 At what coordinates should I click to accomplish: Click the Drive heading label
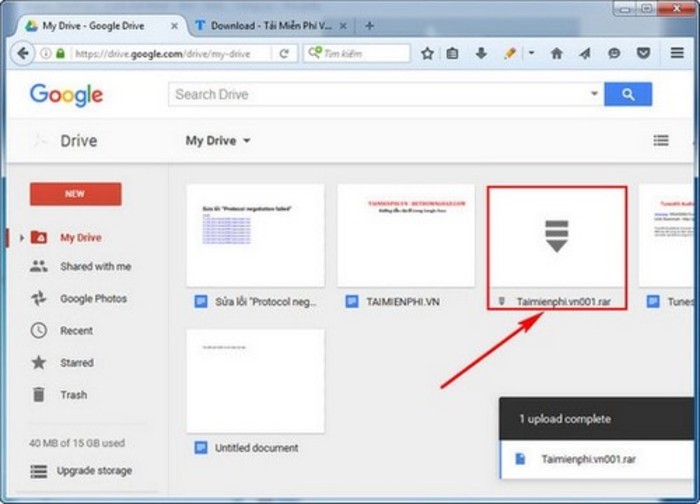79,141
